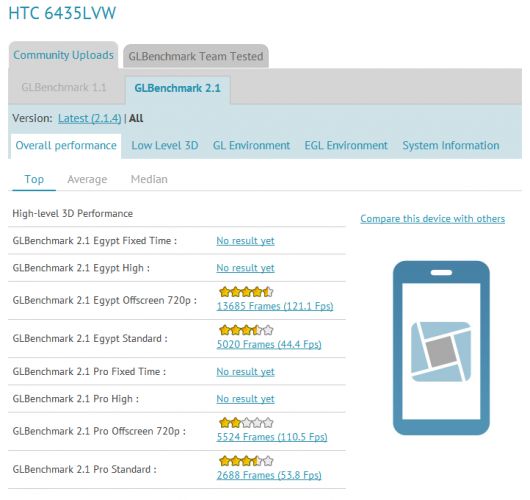Screen dimensions: 530x500
Task: Click the star rating for Pro Standard
Action: point(246,461)
